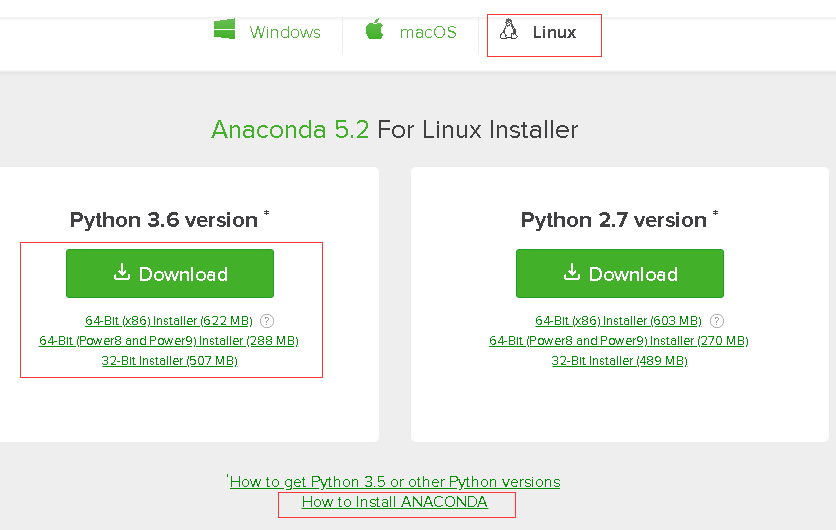Switch to the Windows tab
The height and width of the screenshot is (530, 836).
pos(267,32)
